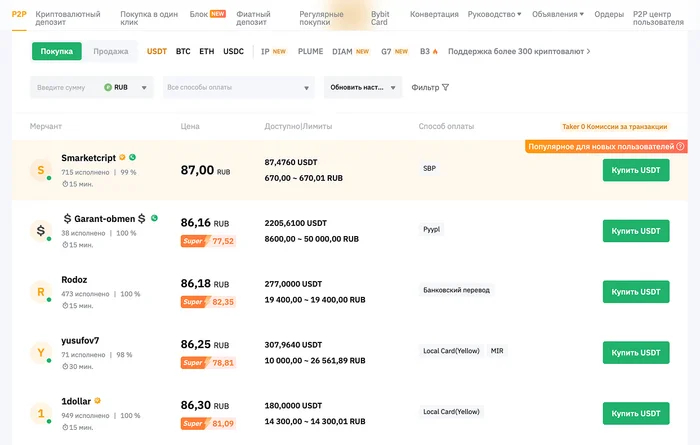This screenshot has width=700, height=445.
Task: Click the question mark icon on popular banner
Action: pos(680,147)
